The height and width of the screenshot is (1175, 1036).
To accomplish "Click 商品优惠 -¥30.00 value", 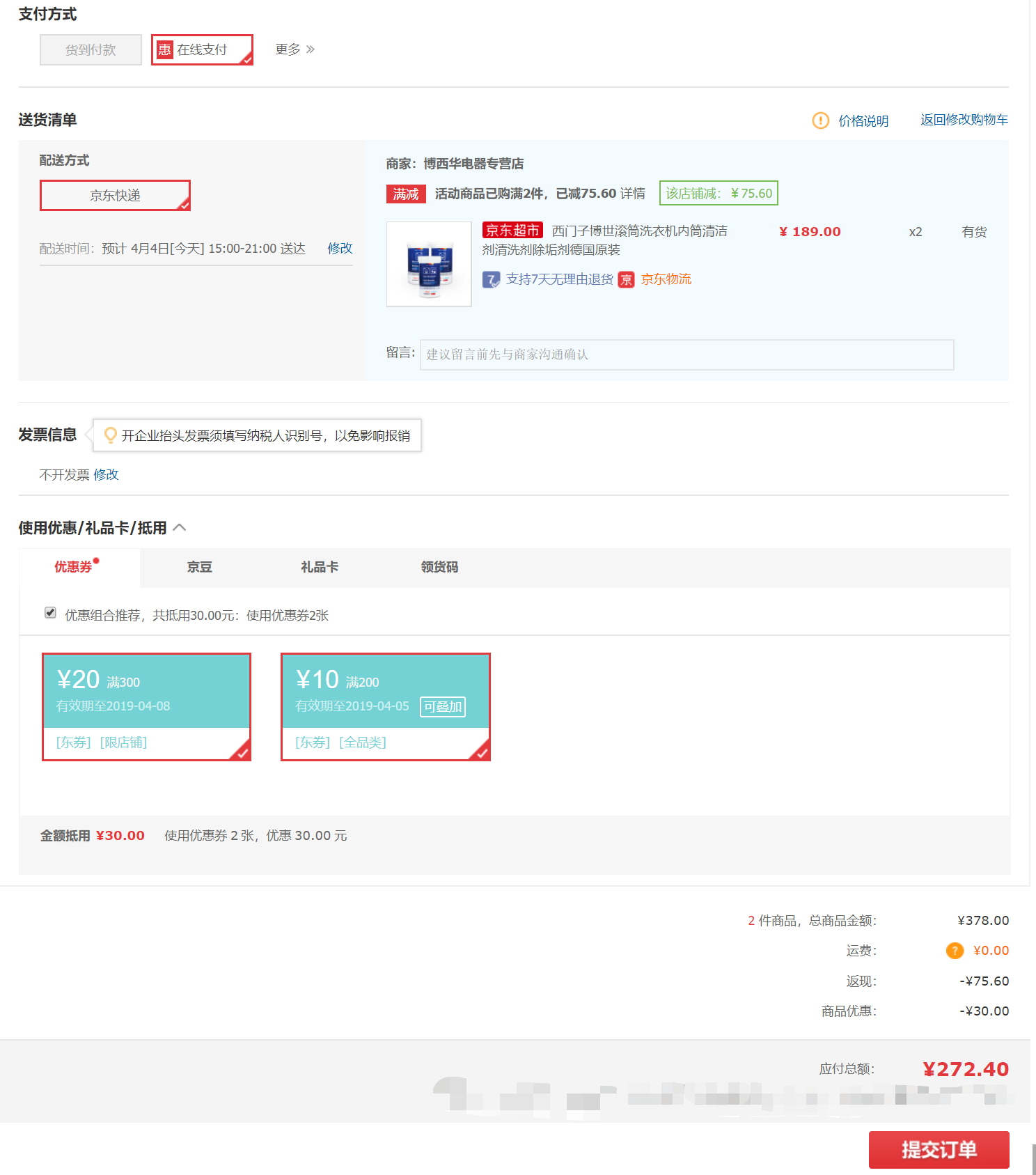I will [984, 1011].
